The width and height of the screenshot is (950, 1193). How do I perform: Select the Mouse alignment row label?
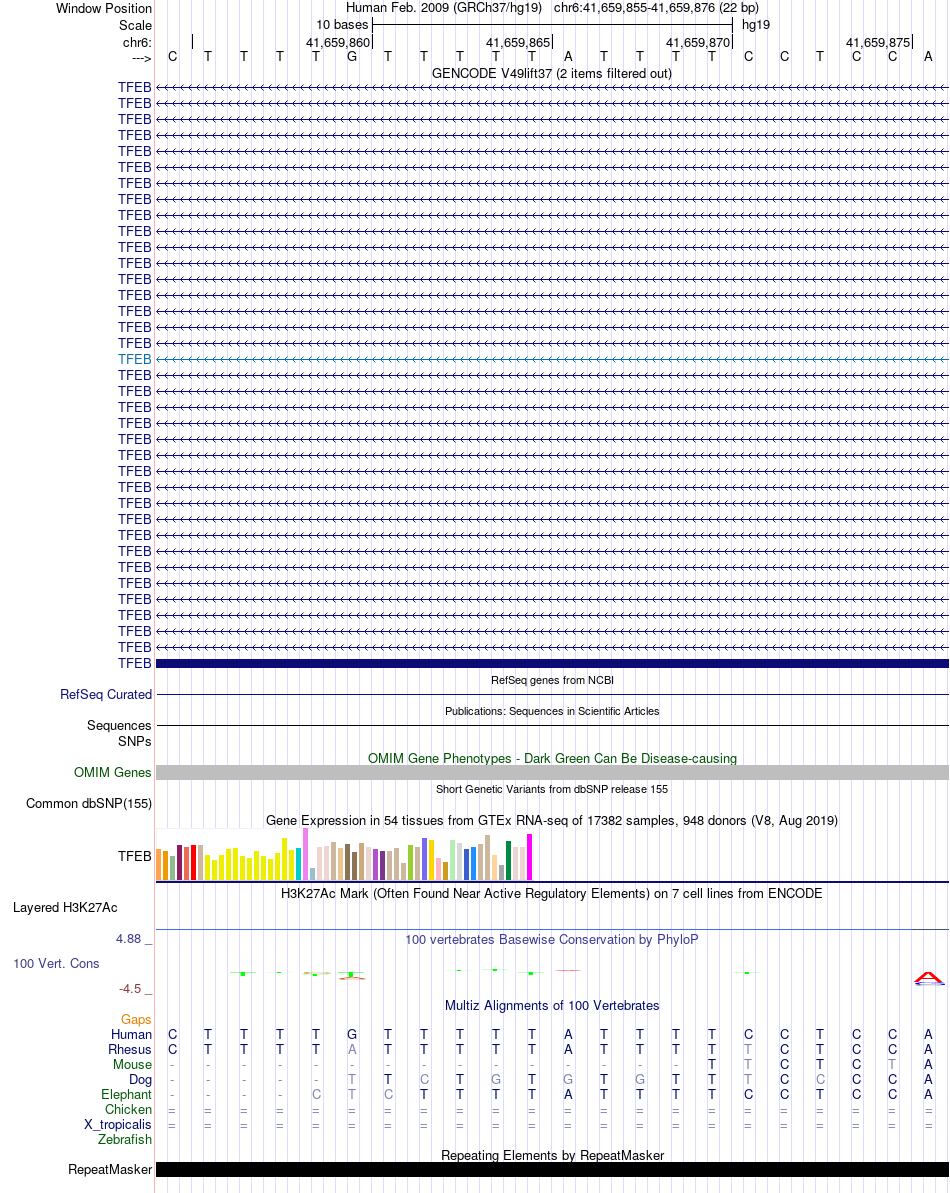pyautogui.click(x=132, y=1064)
